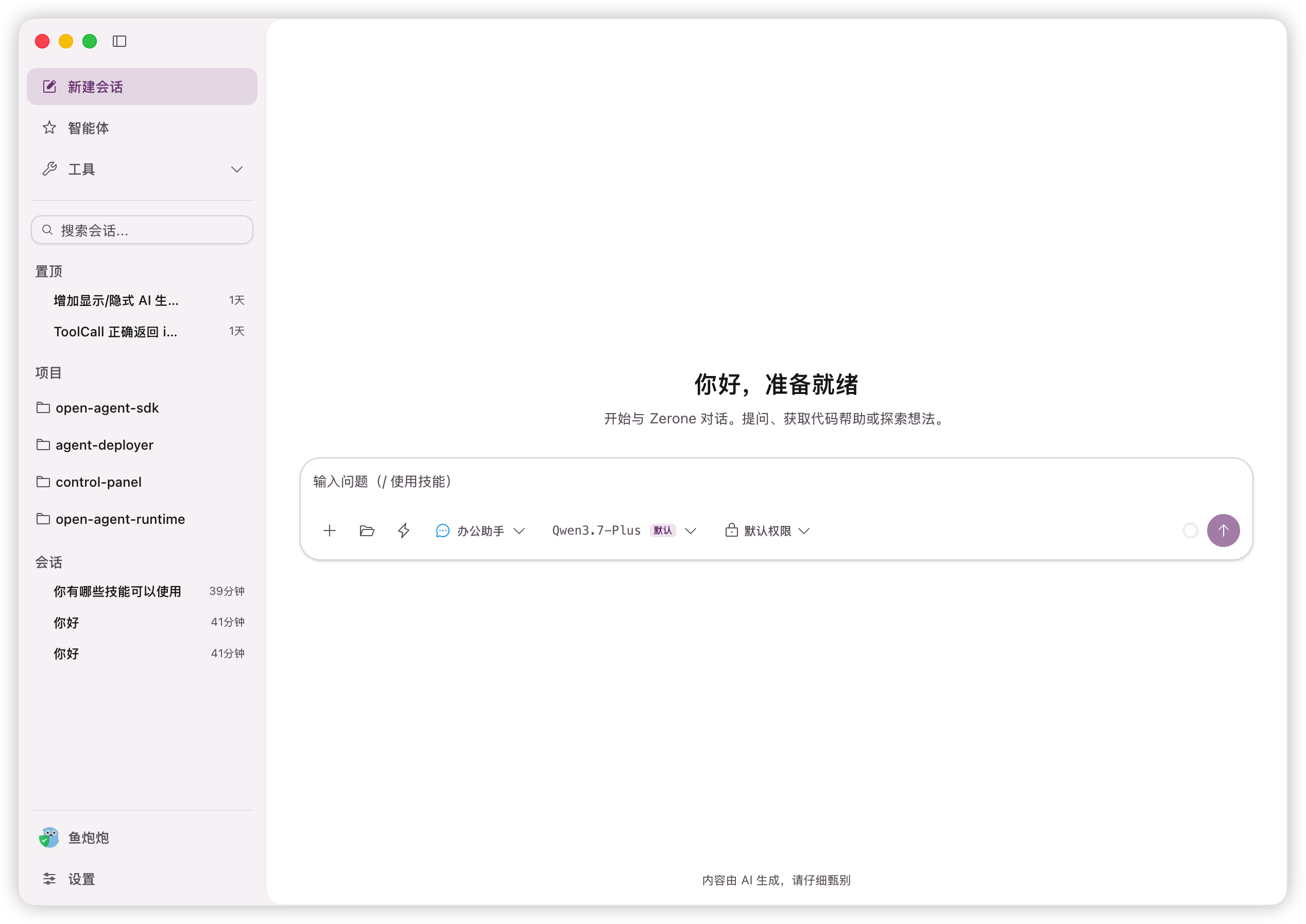The image size is (1306, 924).
Task: Open the 你好 chat listed directly under 你有哪些技能可以使用
Action: (x=142, y=623)
